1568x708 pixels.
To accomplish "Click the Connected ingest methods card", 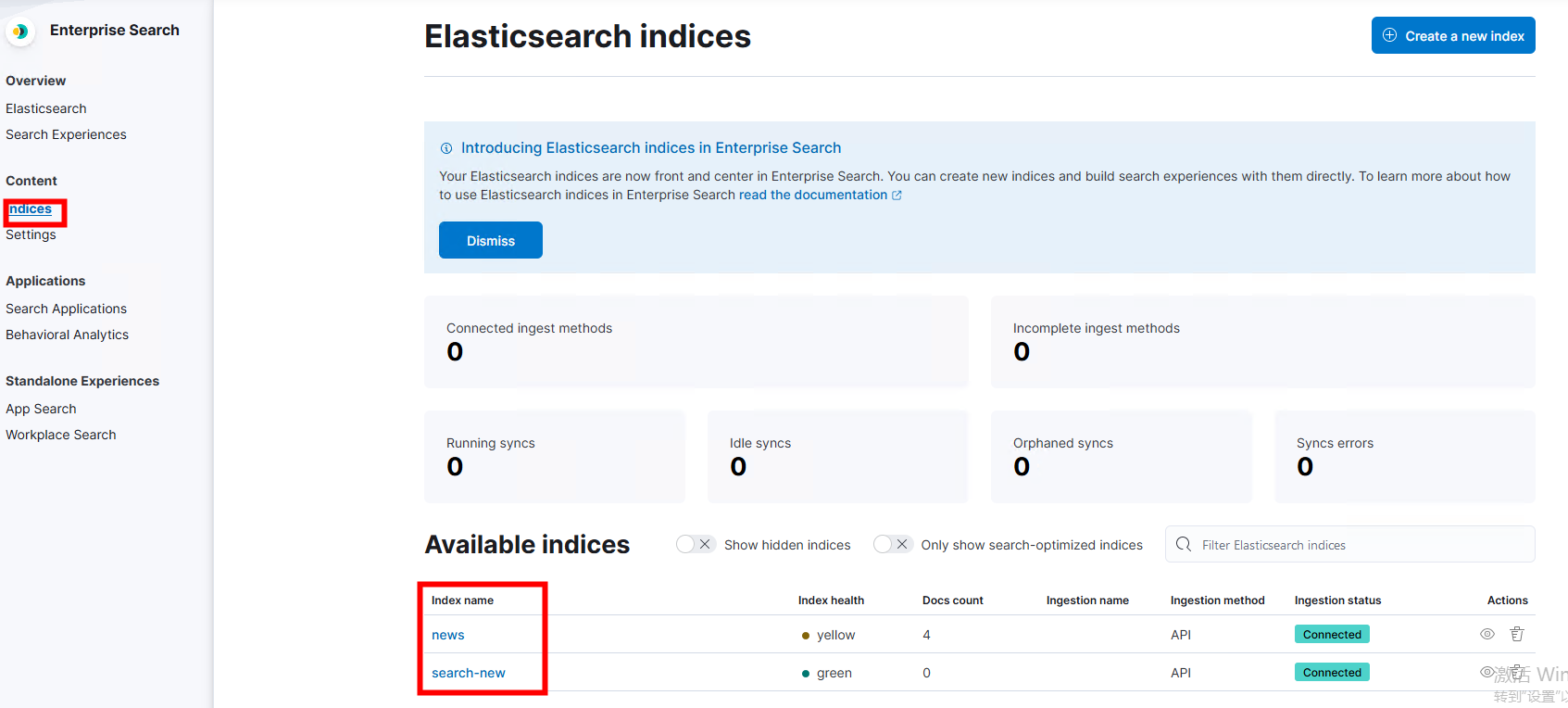I will (696, 341).
